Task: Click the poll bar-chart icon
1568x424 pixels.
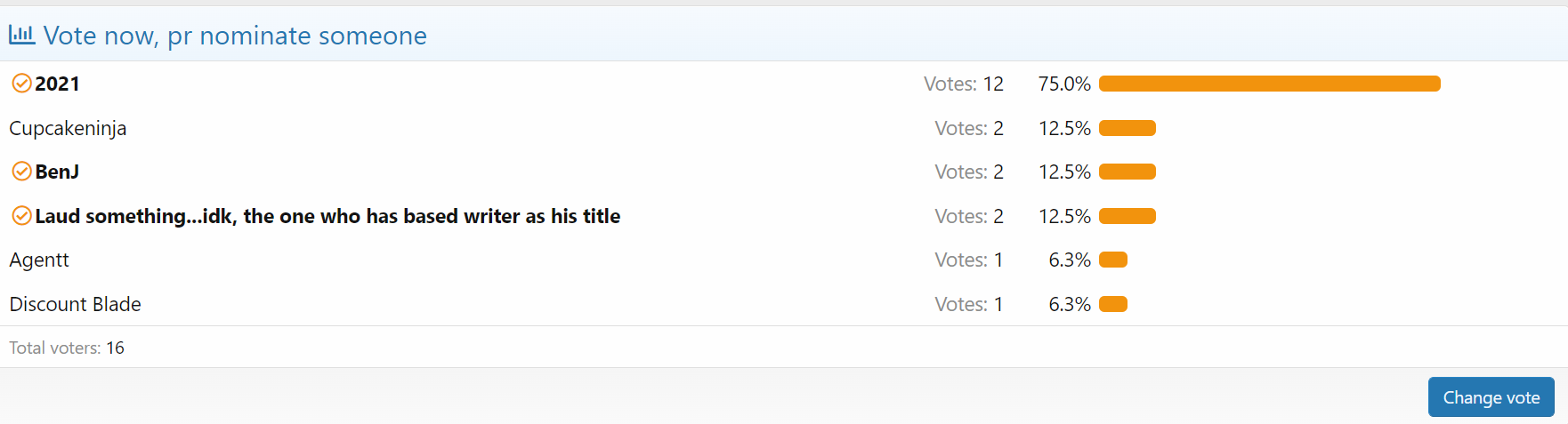Action: click(x=21, y=35)
